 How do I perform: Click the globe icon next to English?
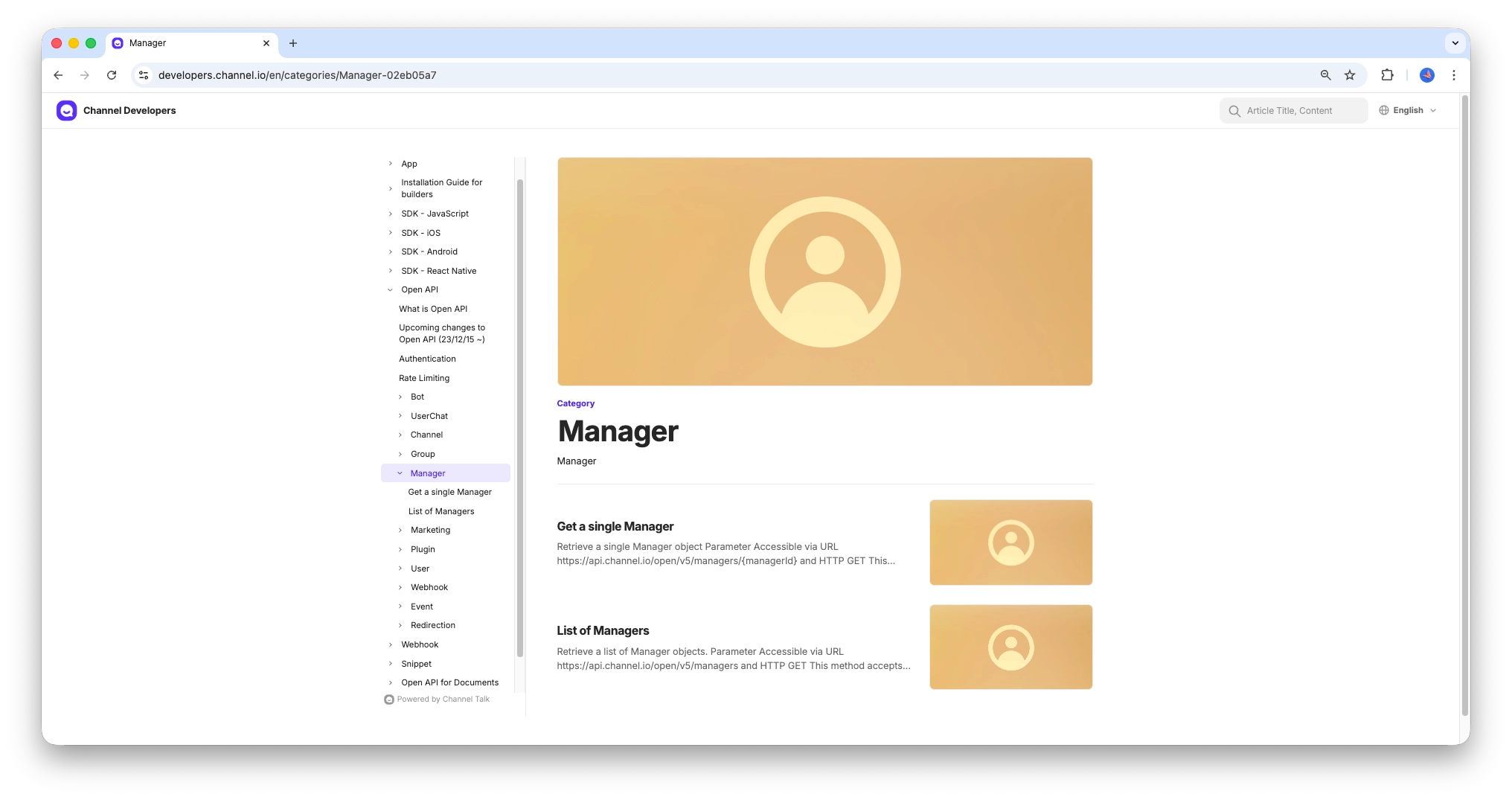[x=1384, y=110]
